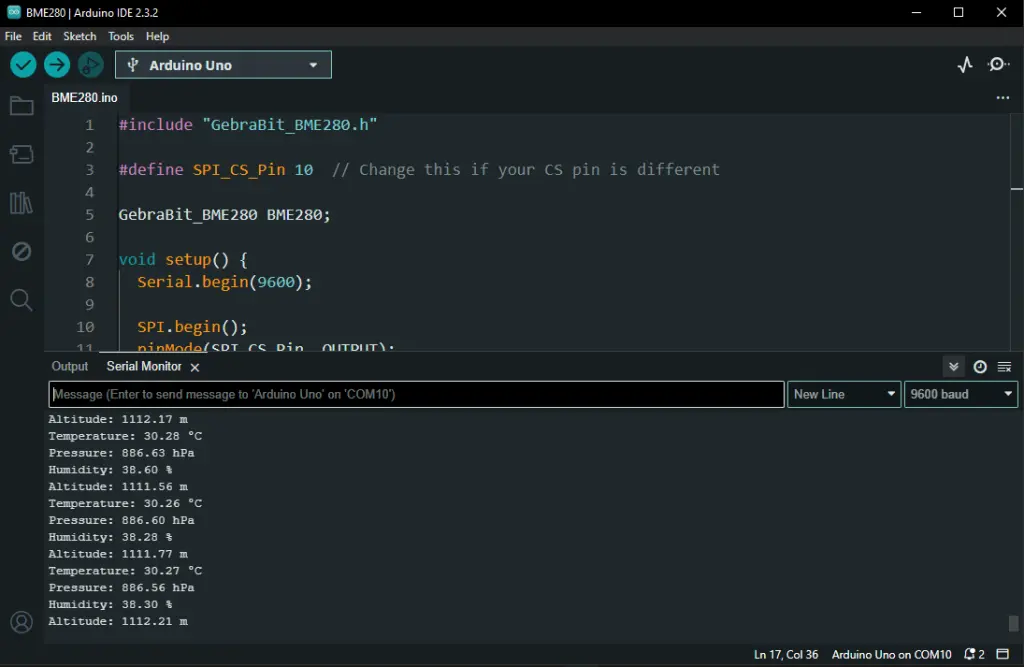Click line number 5 in the gutter

pos(89,215)
